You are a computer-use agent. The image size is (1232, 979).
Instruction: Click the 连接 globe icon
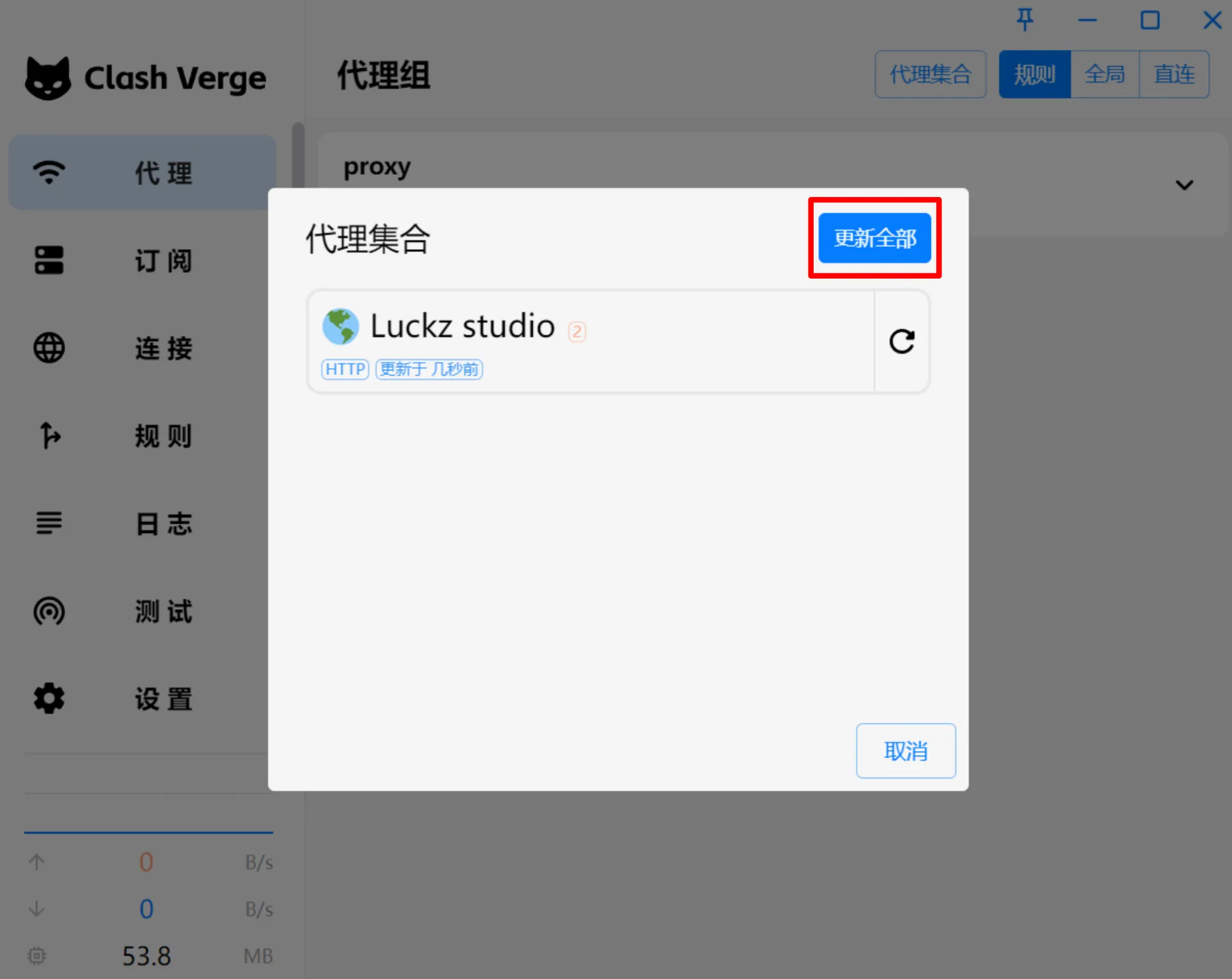coord(49,348)
